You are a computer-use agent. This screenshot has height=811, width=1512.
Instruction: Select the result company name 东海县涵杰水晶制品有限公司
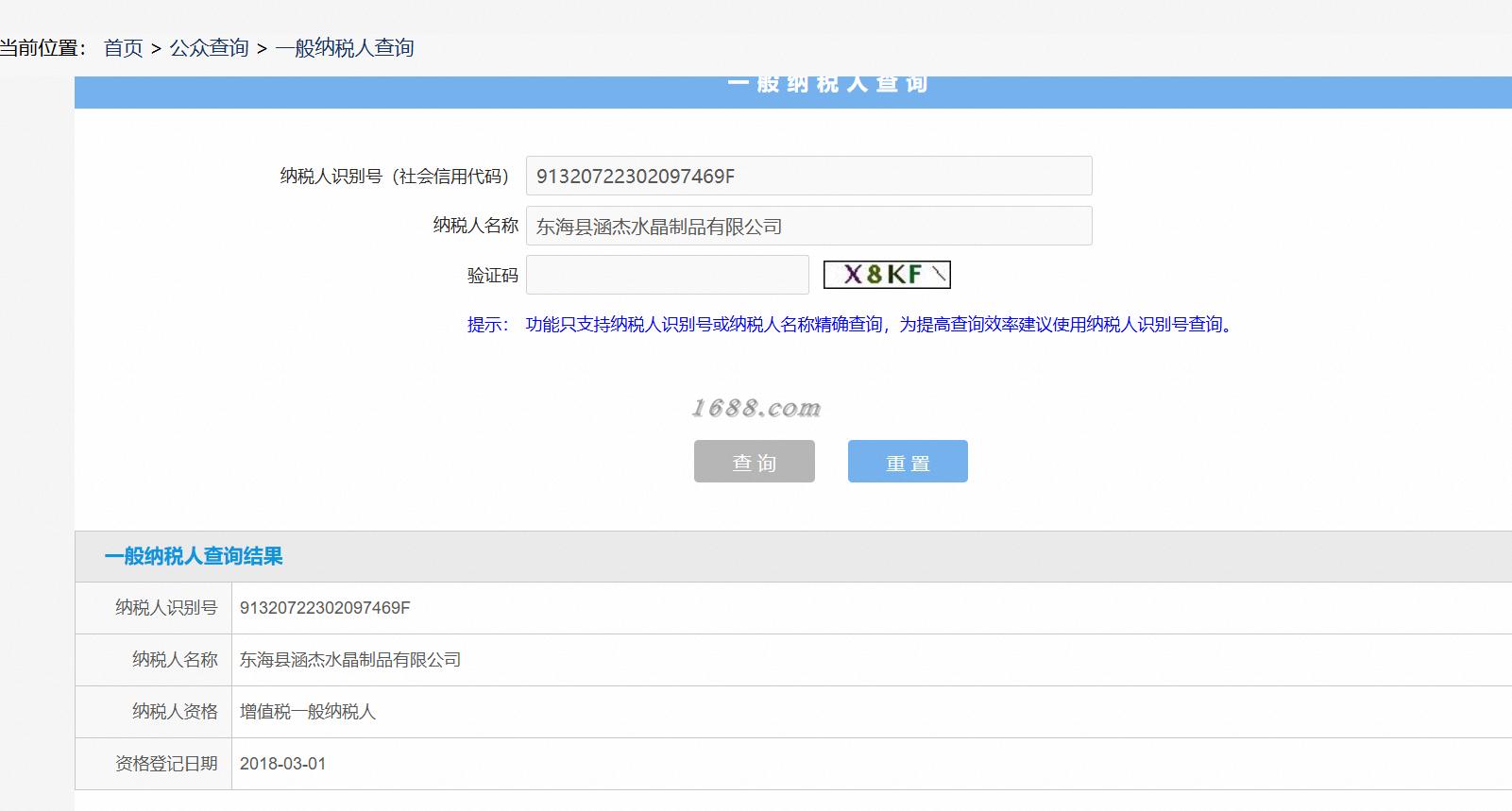[x=350, y=660]
